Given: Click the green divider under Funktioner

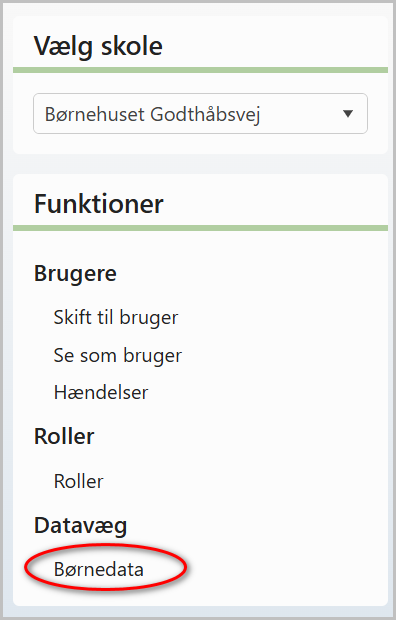Looking at the screenshot, I should click(x=200, y=228).
